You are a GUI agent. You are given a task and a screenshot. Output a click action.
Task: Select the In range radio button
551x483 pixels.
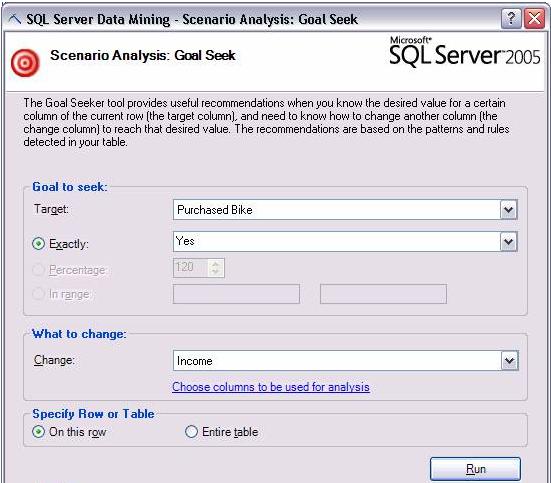[x=38, y=294]
